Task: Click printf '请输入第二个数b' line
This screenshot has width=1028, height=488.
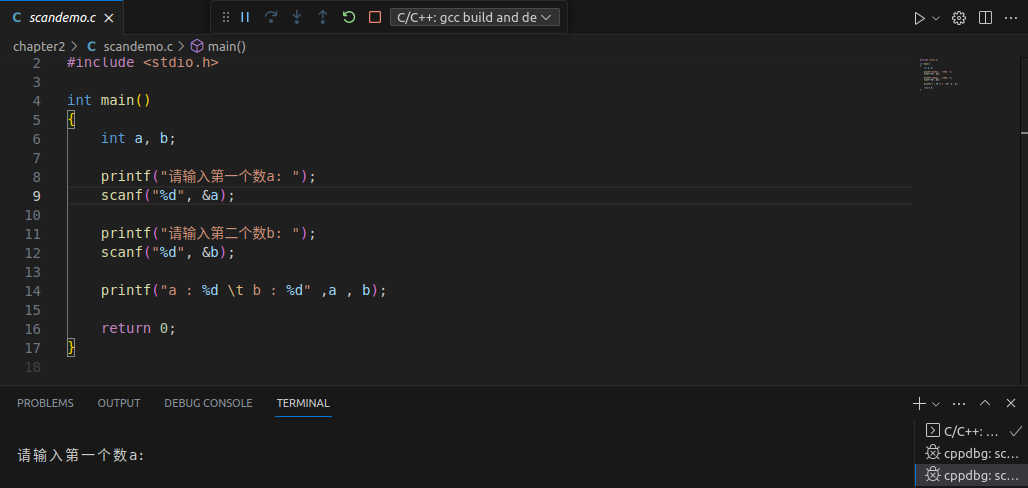Action: (x=208, y=234)
